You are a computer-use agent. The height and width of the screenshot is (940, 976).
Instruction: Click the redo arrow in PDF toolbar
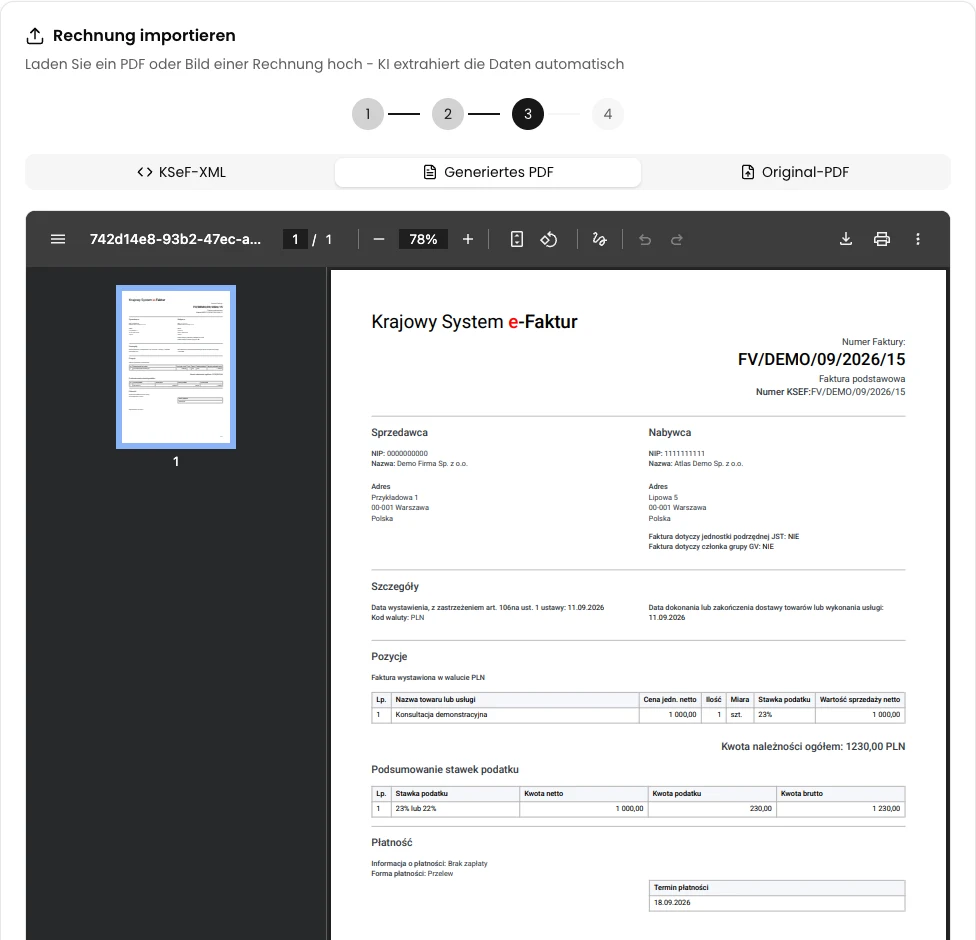[x=677, y=240]
